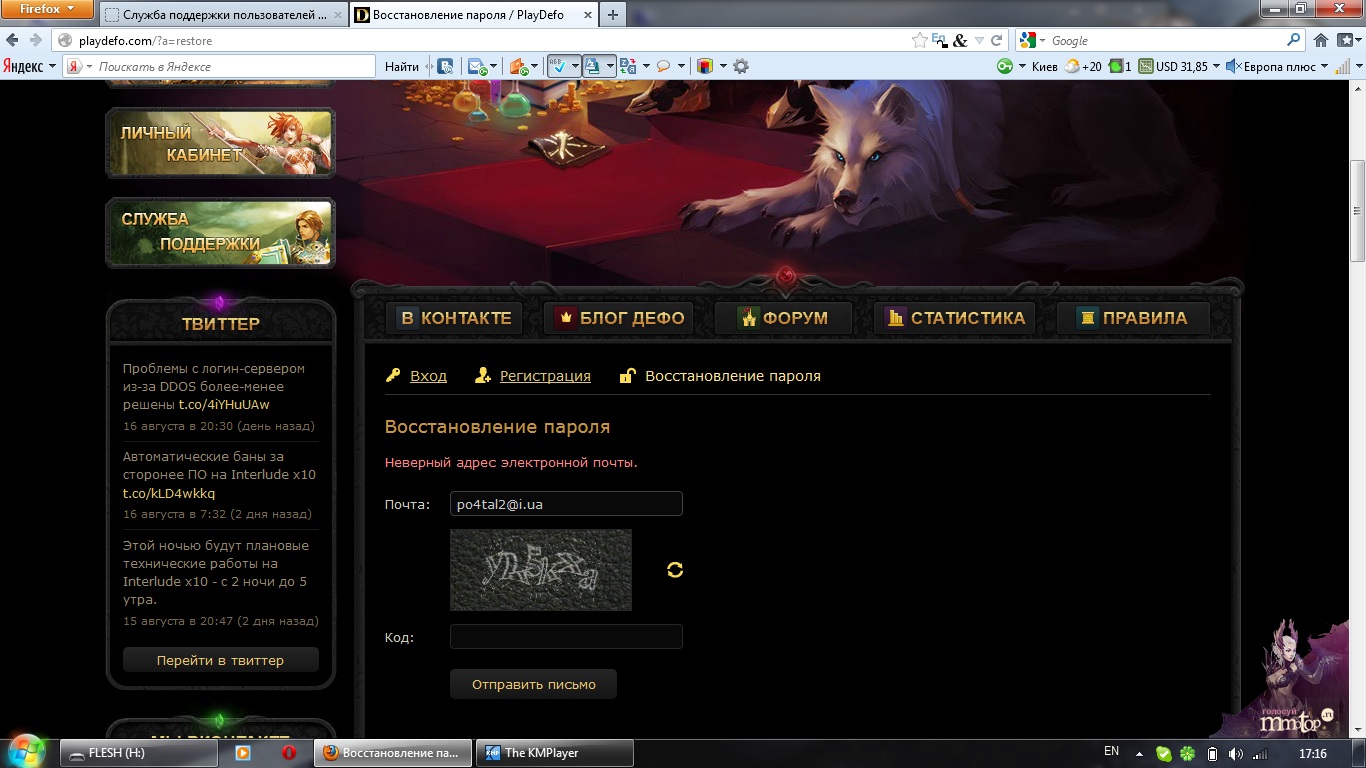Click the Почта email field
Image resolution: width=1366 pixels, height=768 pixels.
point(566,504)
